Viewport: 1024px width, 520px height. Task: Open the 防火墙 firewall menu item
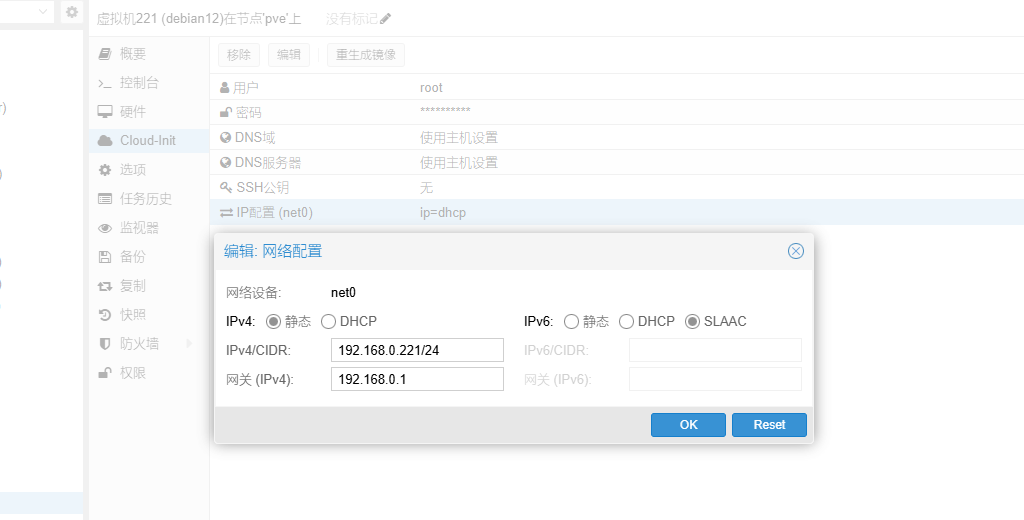[x=149, y=344]
